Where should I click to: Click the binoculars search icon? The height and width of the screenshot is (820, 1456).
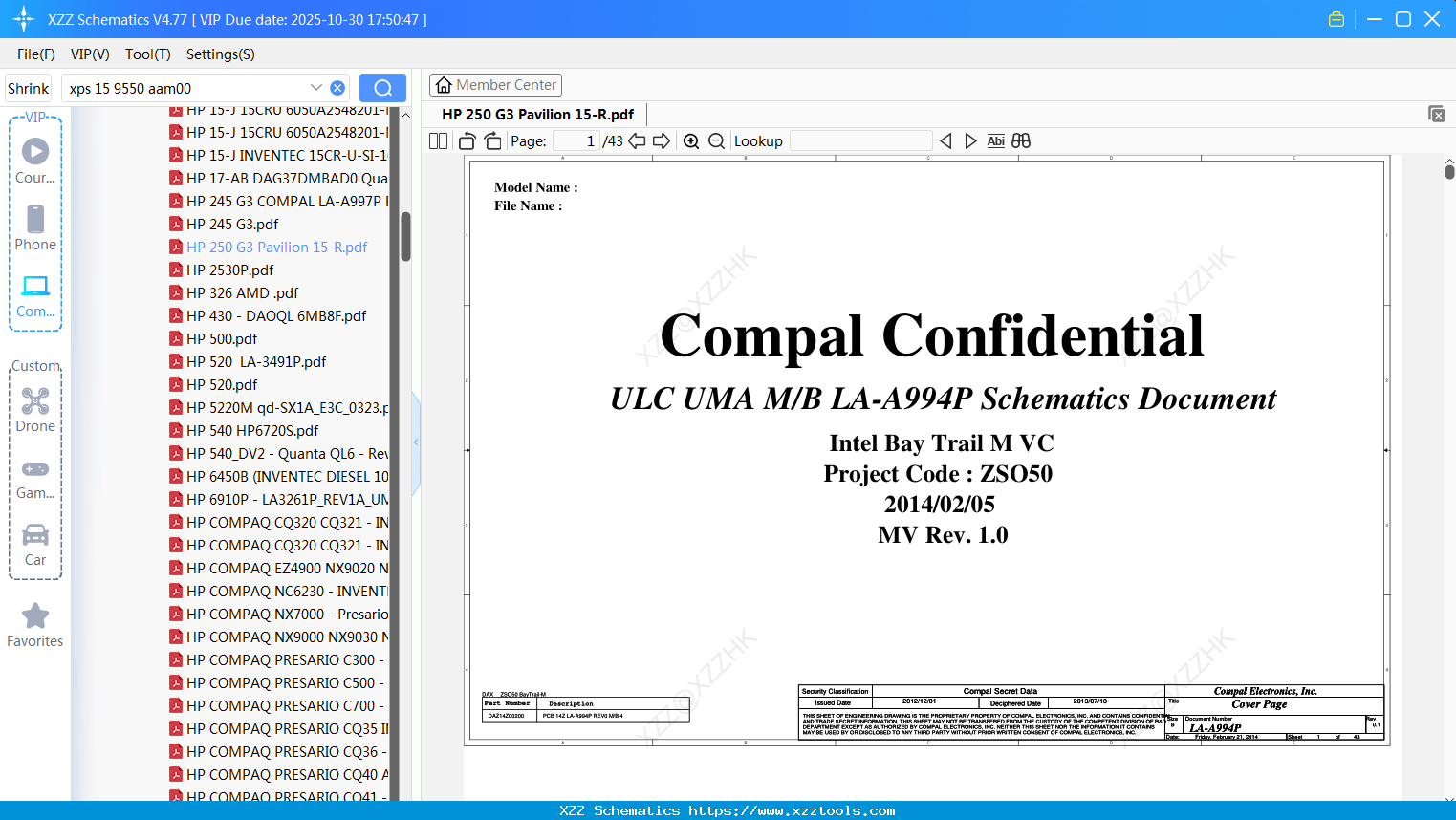click(1021, 140)
